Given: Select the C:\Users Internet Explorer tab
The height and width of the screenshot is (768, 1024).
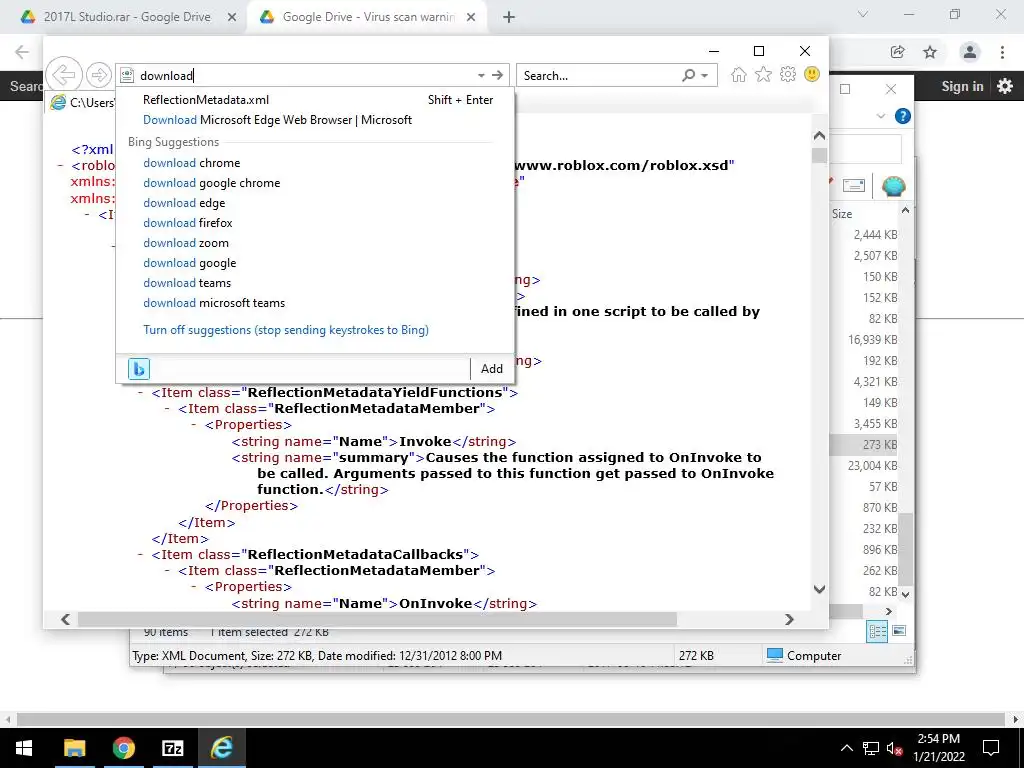Looking at the screenshot, I should point(81,103).
